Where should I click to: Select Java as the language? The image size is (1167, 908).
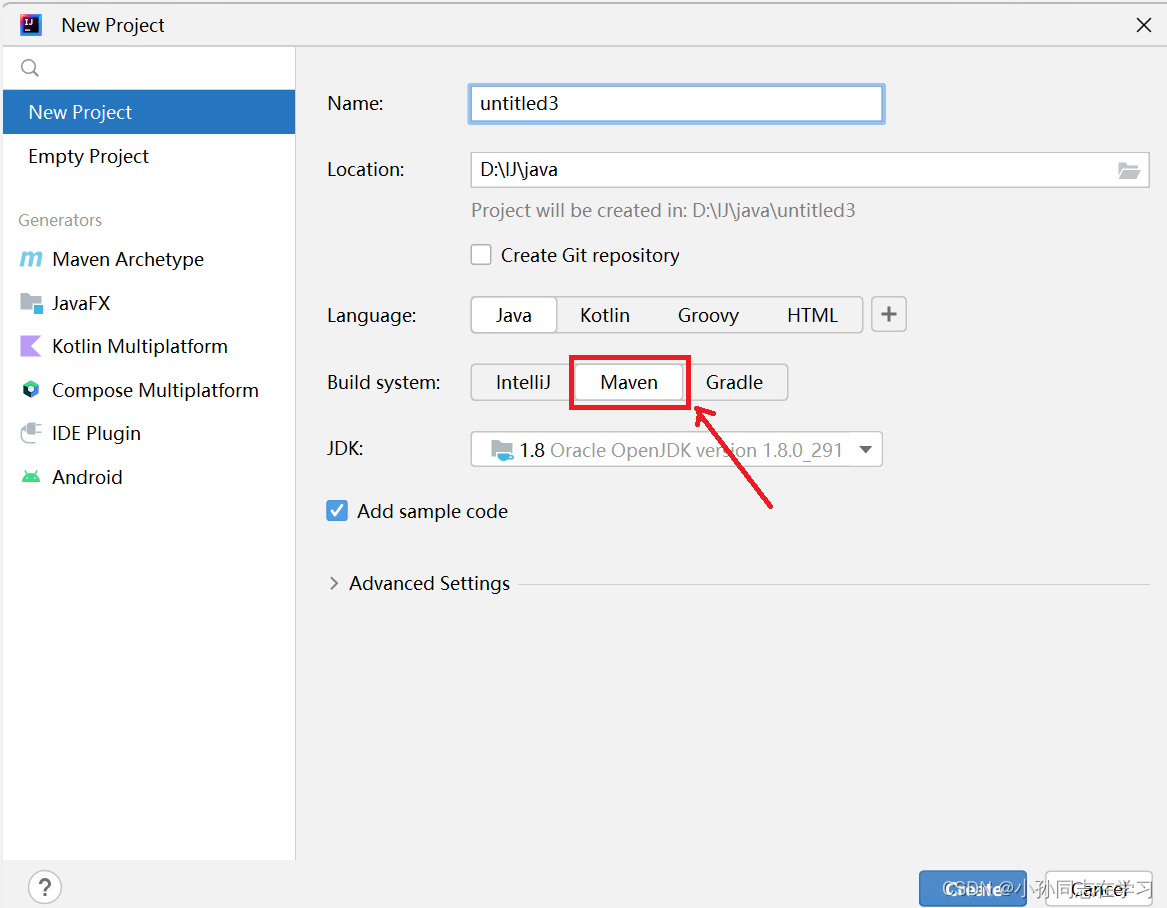[514, 315]
